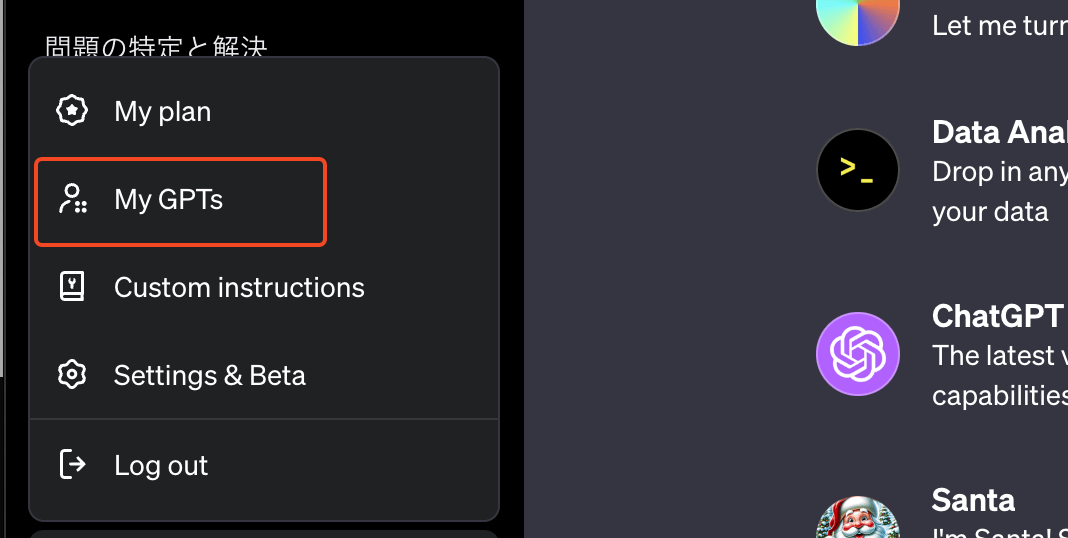The width and height of the screenshot is (1068, 538).
Task: Click the Custom instructions book icon
Action: [x=72, y=287]
